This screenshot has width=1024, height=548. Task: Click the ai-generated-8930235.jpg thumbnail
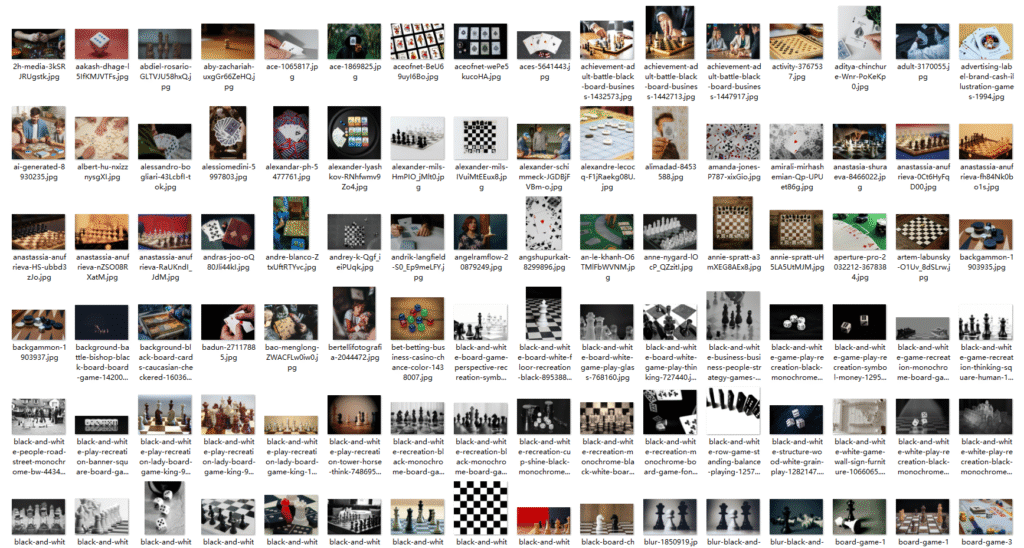pos(39,133)
